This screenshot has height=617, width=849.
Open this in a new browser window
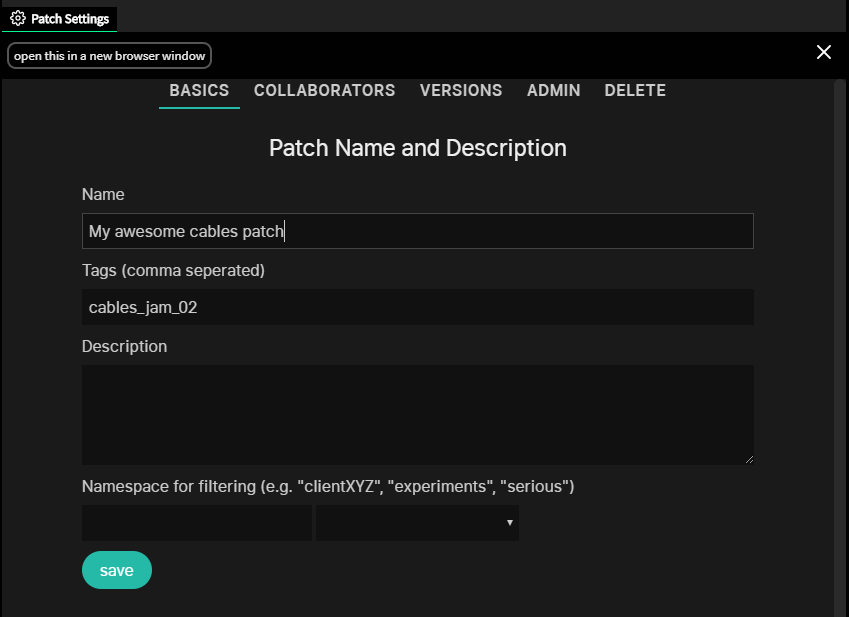pyautogui.click(x=109, y=56)
